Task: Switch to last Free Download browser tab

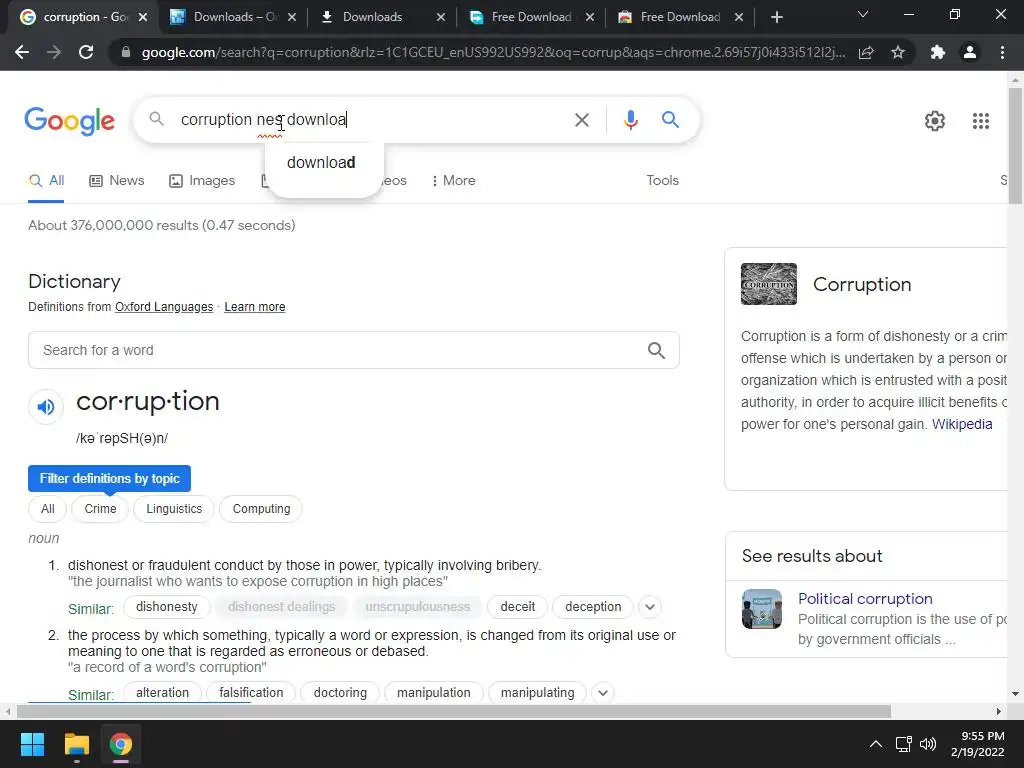Action: pos(679,17)
